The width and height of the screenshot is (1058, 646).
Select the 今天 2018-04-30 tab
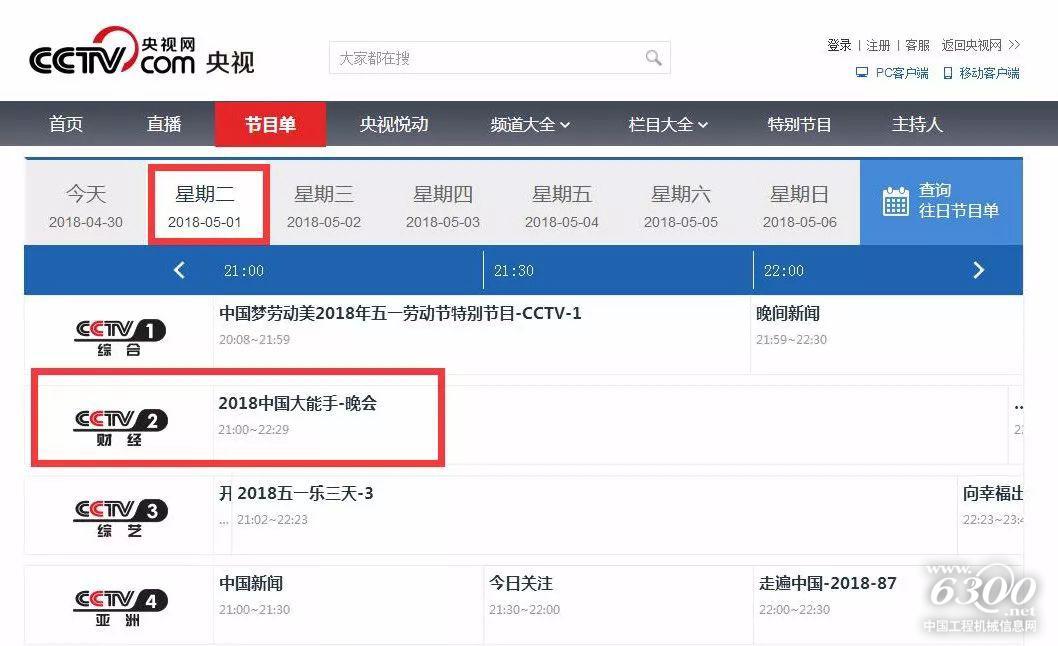pyautogui.click(x=86, y=205)
